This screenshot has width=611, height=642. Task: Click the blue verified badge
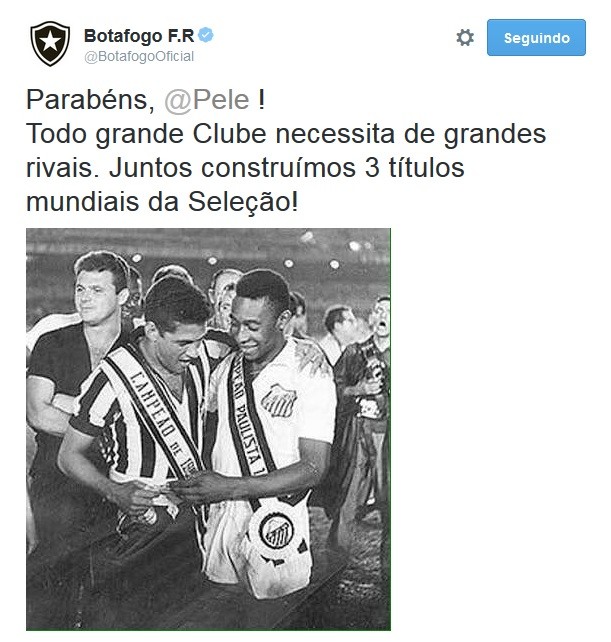click(206, 35)
